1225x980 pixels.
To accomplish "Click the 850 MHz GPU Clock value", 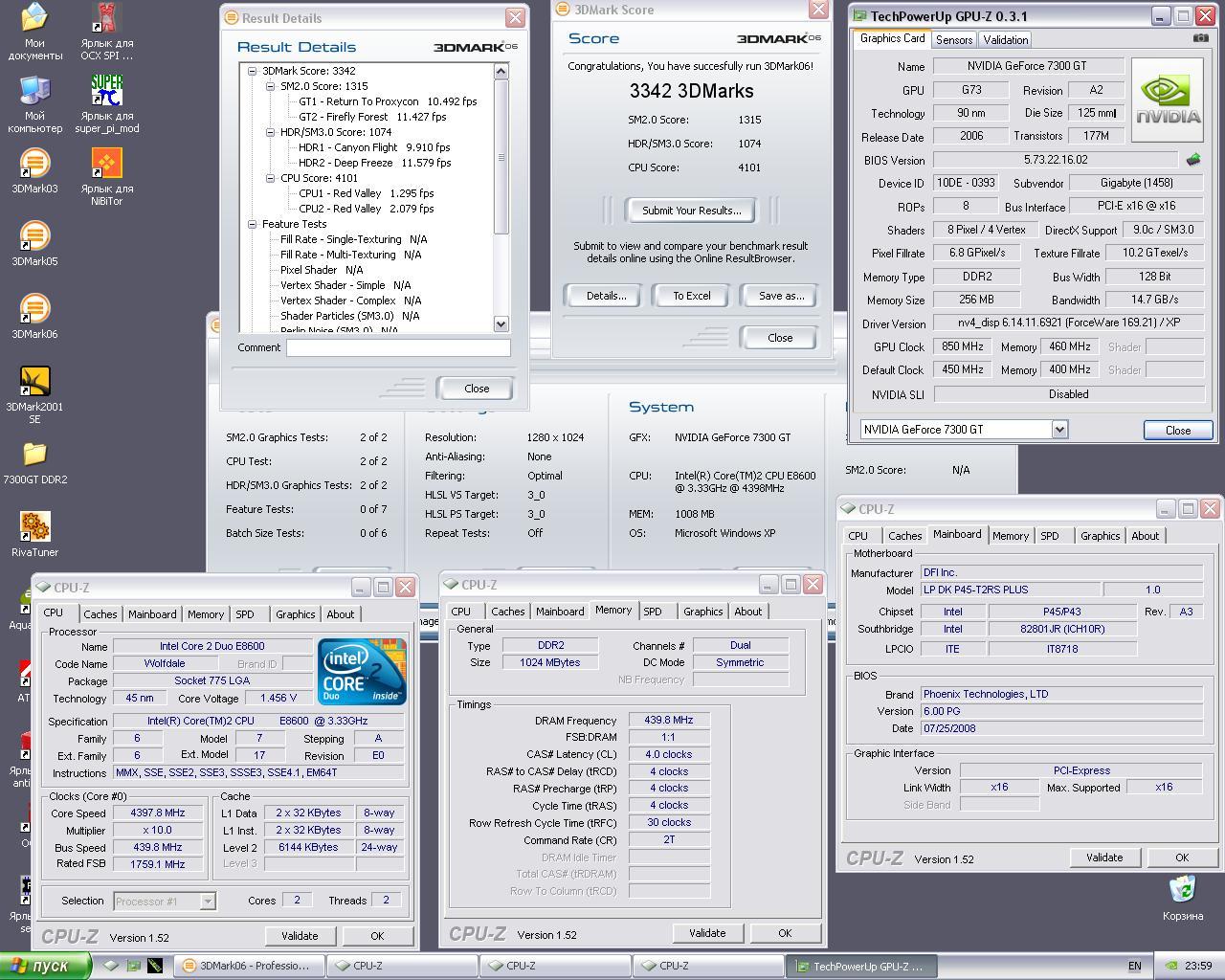I will coord(963,346).
